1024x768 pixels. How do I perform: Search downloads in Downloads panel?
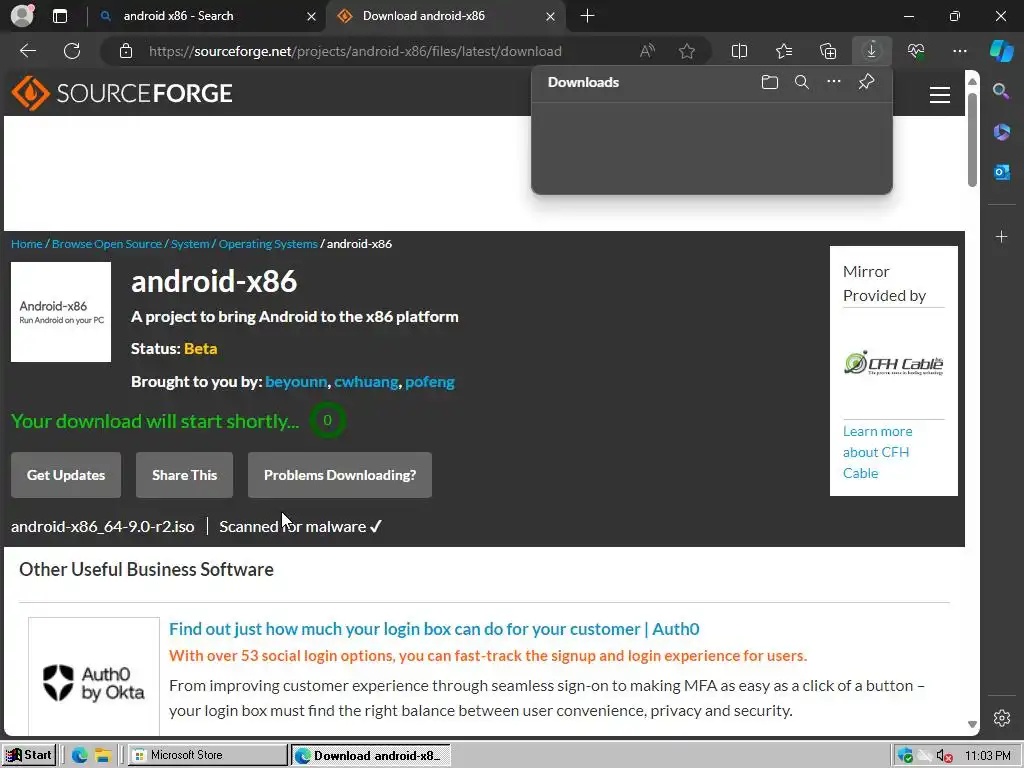pyautogui.click(x=802, y=82)
